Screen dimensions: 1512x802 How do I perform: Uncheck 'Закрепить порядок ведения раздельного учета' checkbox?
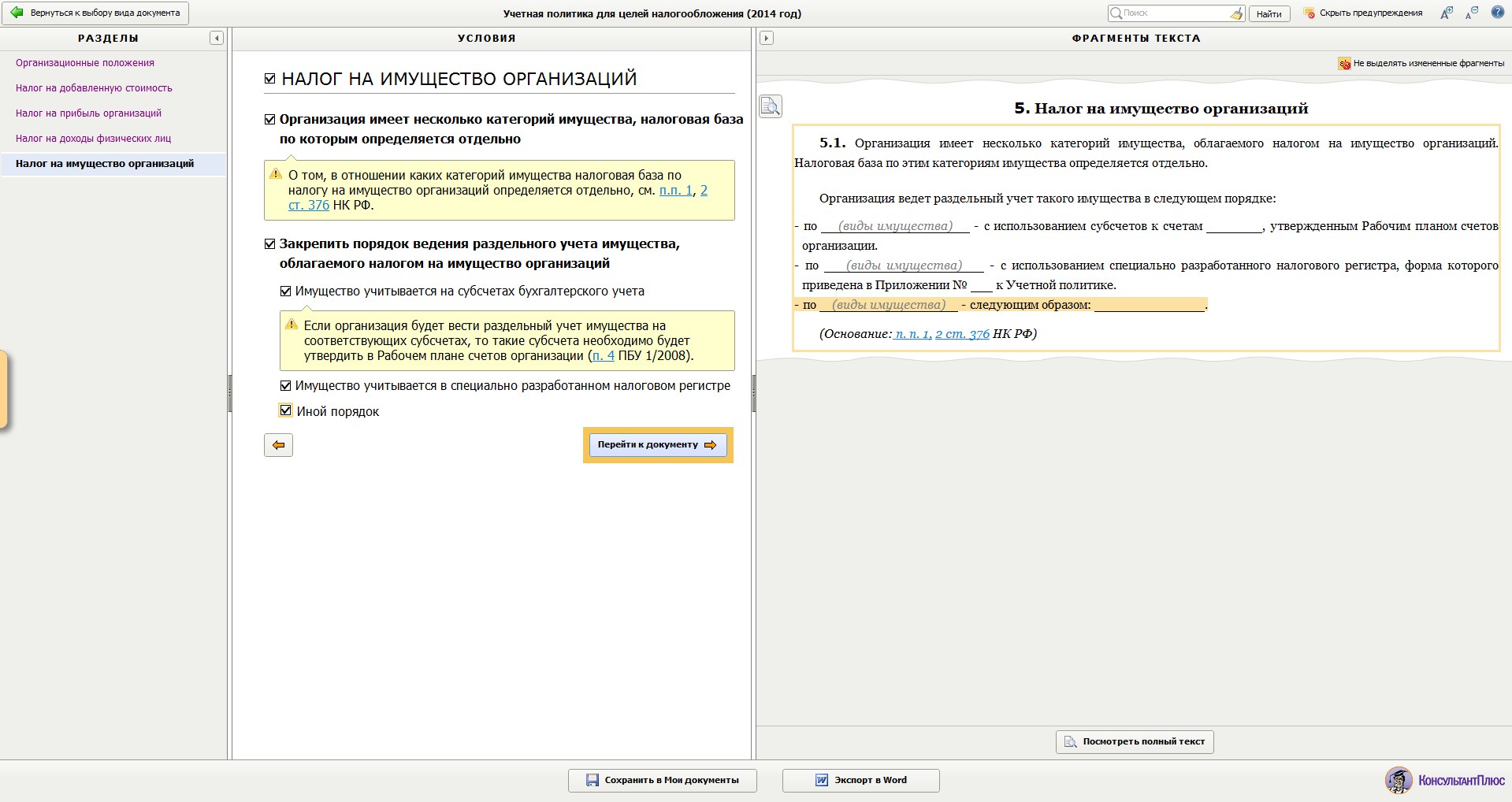pos(269,244)
